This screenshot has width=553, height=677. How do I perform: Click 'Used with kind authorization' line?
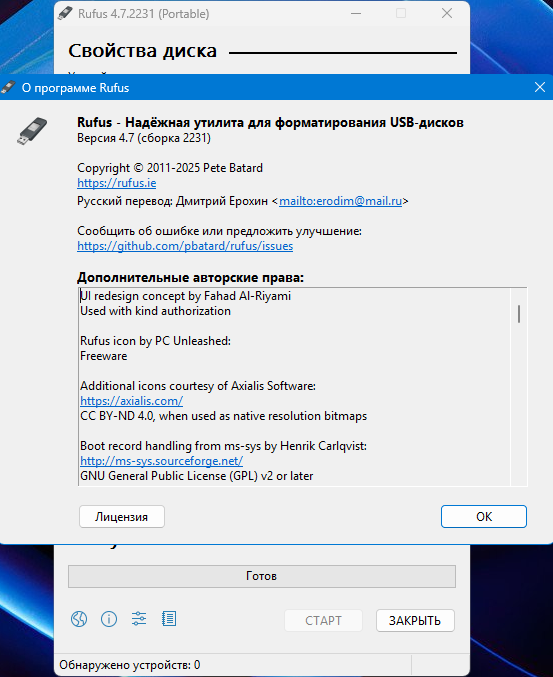(x=155, y=311)
